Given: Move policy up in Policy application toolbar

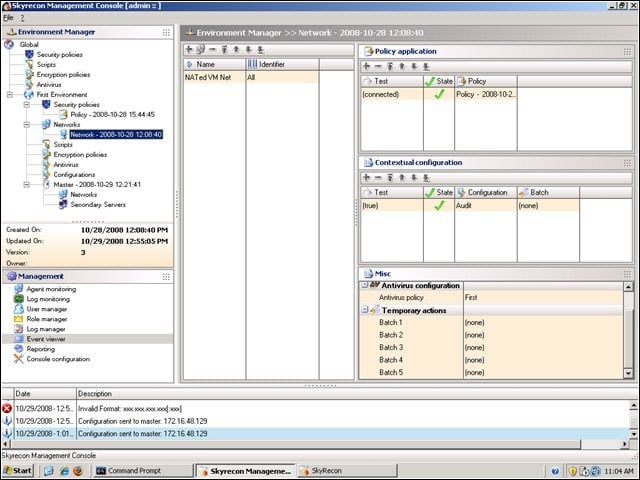Looking at the screenshot, I should (402, 66).
